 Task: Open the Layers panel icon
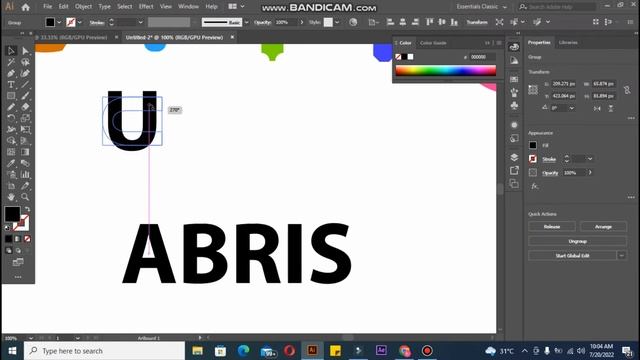514,157
